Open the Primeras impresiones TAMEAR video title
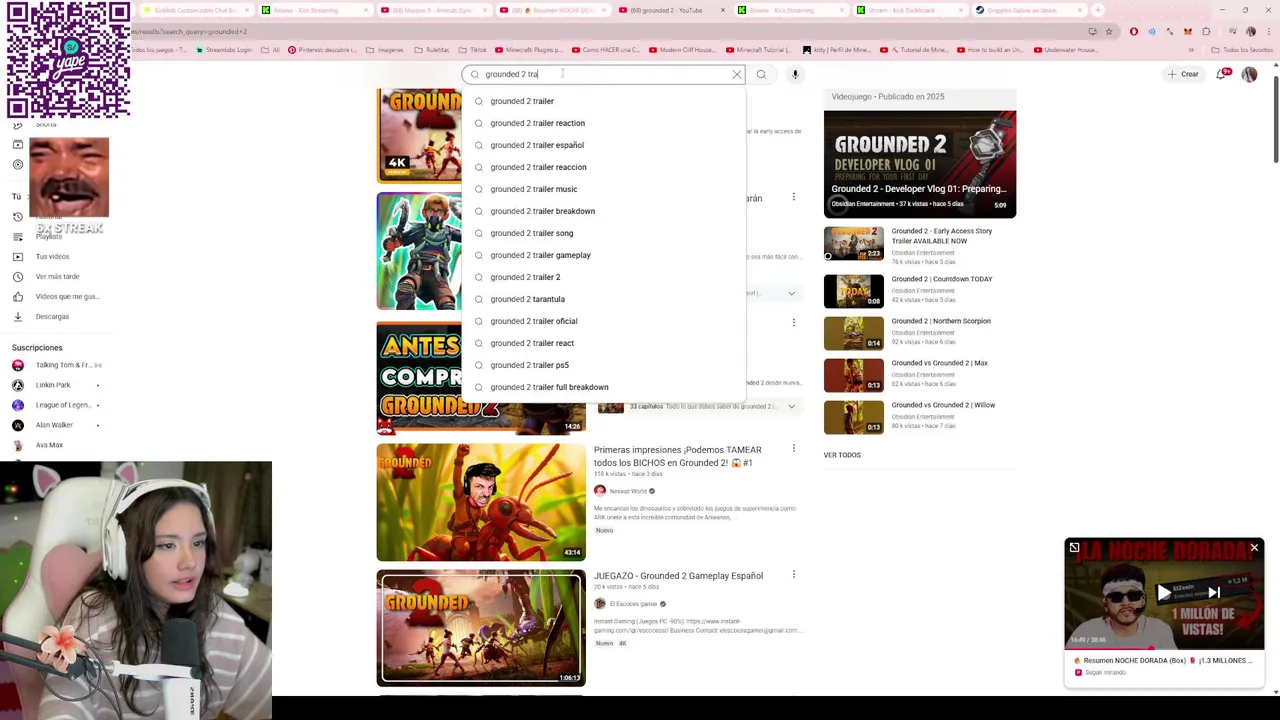 coord(677,456)
